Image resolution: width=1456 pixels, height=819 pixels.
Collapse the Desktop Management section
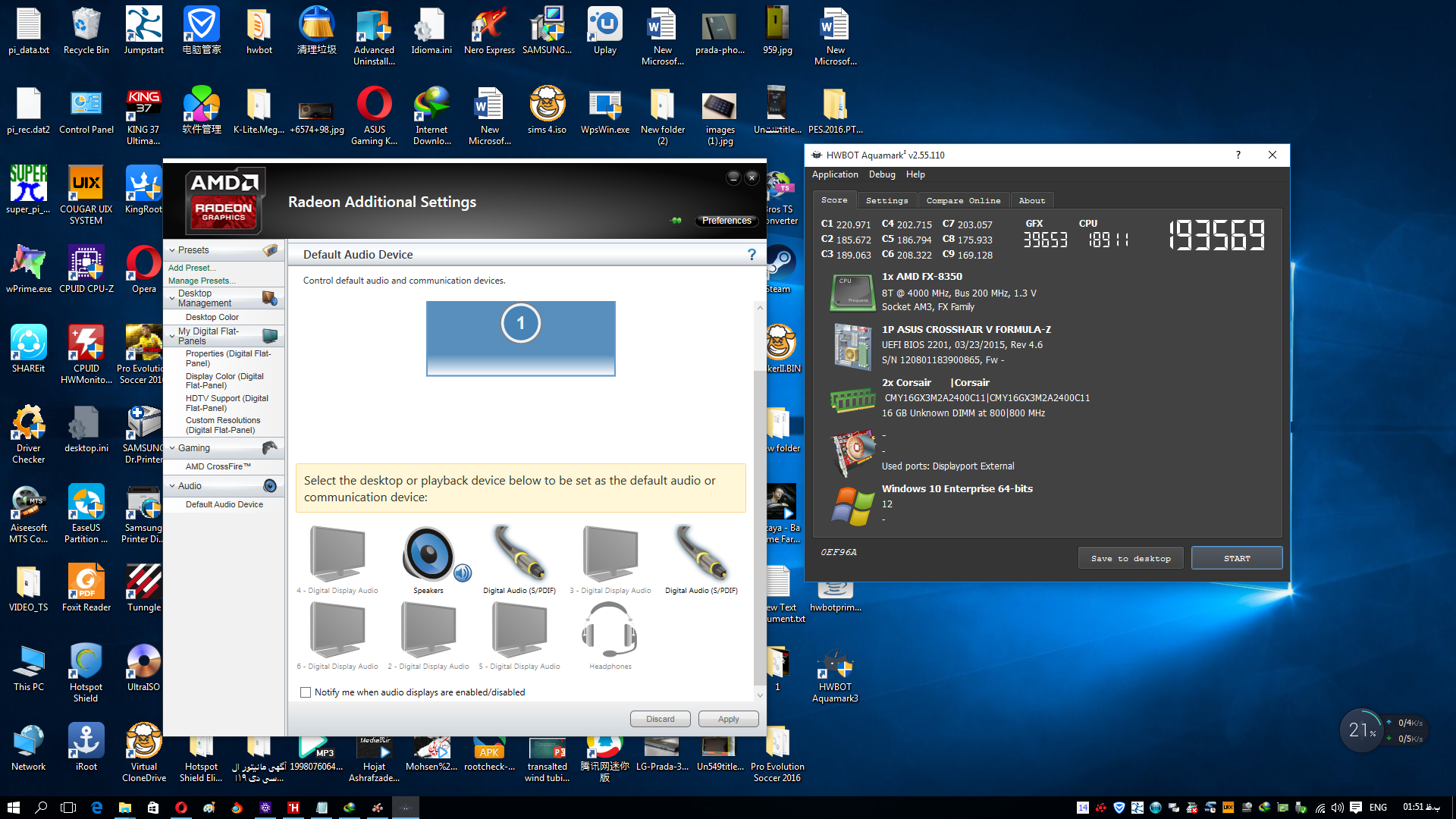(x=172, y=298)
